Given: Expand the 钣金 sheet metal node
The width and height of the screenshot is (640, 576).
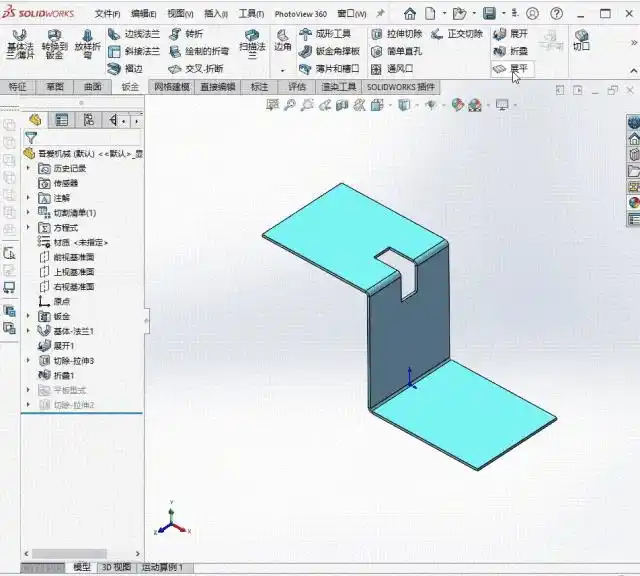Looking at the screenshot, I should 28,316.
